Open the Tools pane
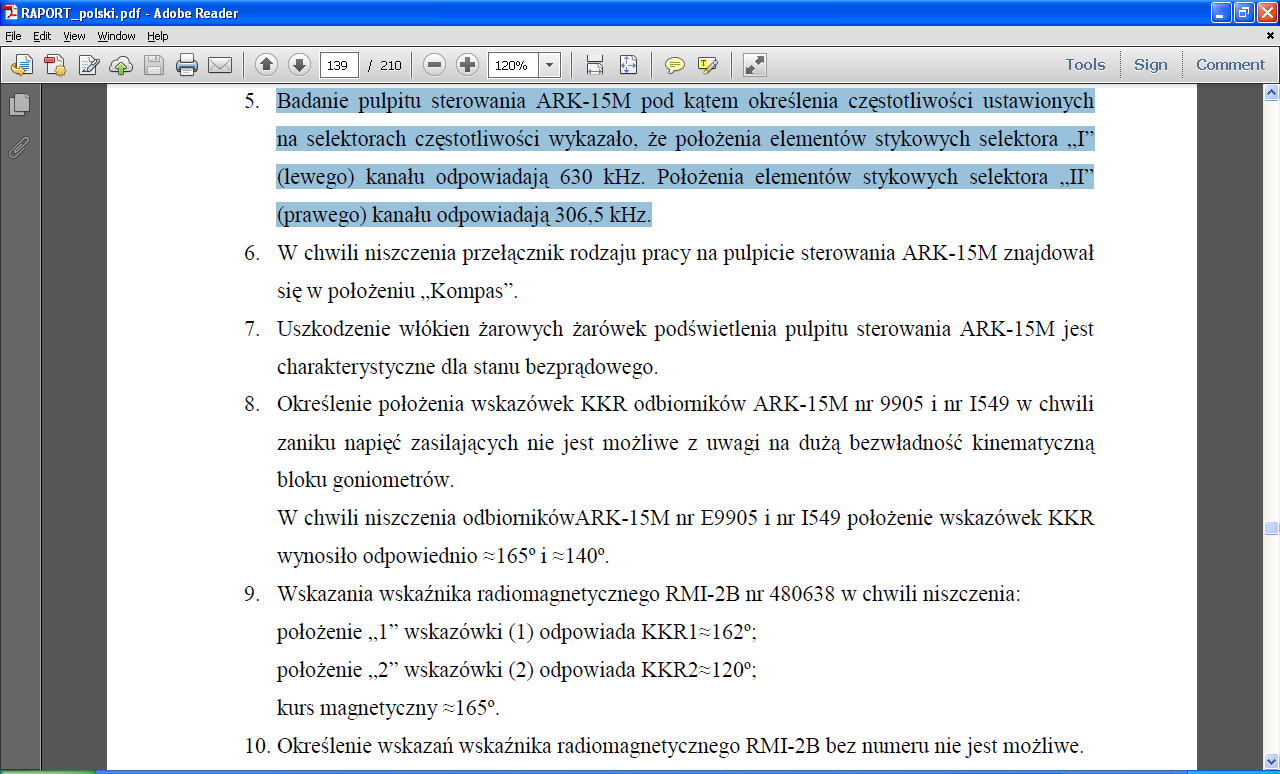This screenshot has height=774, width=1280. pos(1085,65)
